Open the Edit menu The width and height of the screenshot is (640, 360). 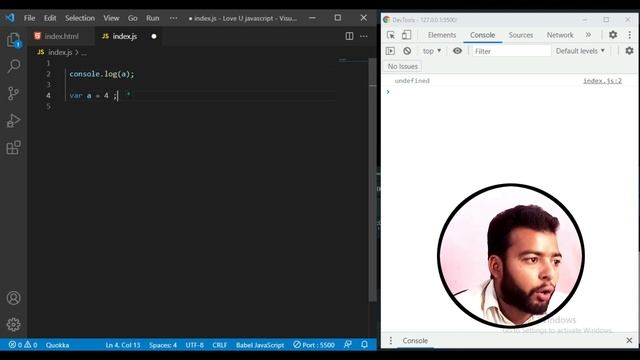pos(50,18)
